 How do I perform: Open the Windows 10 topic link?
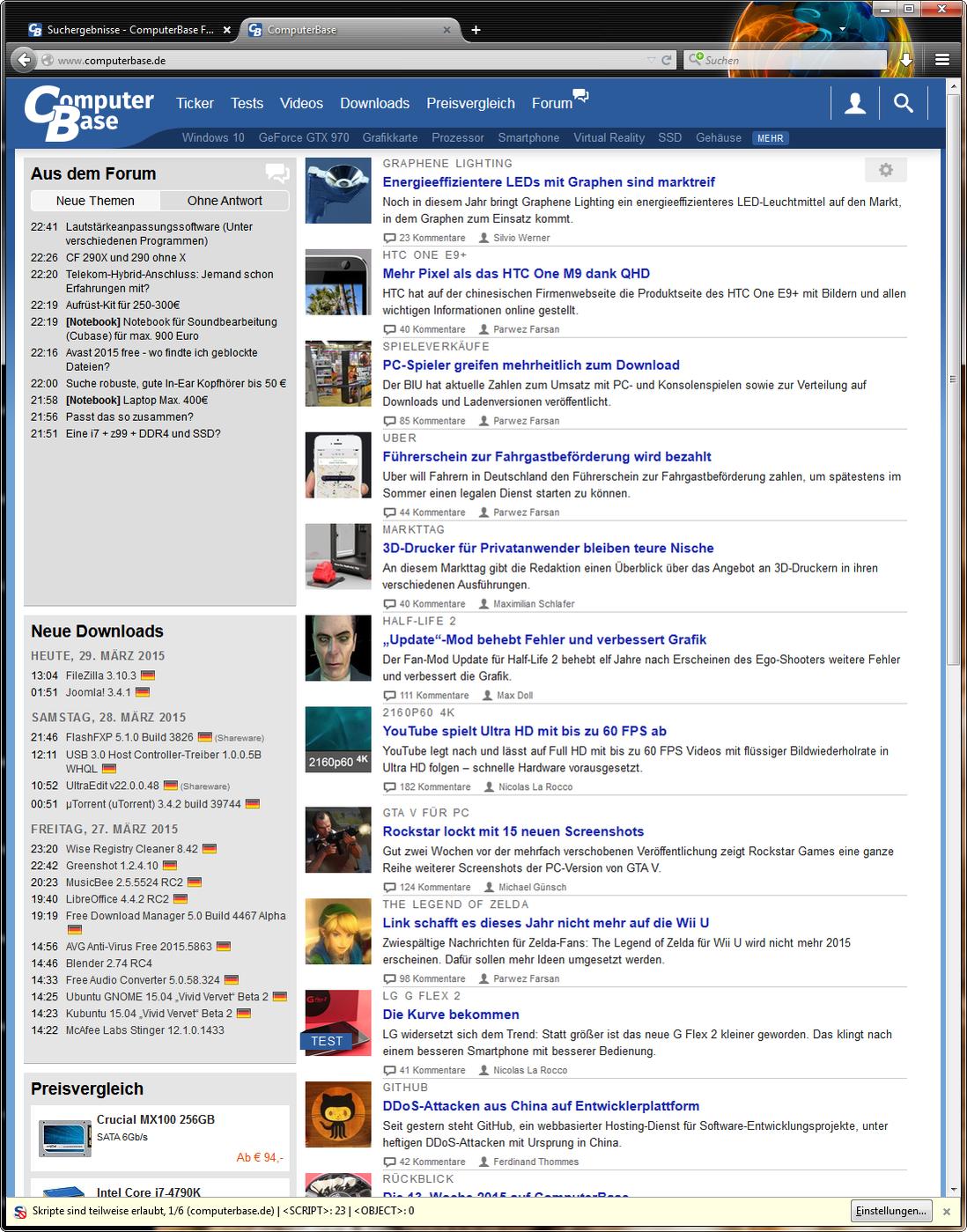213,137
